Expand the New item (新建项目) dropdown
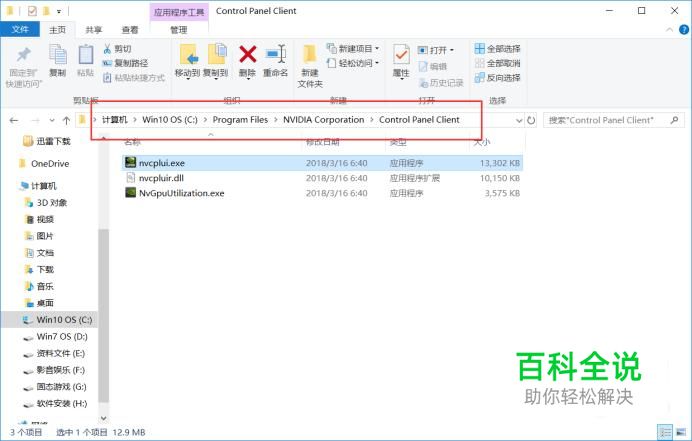The height and width of the screenshot is (441, 692). click(x=377, y=49)
